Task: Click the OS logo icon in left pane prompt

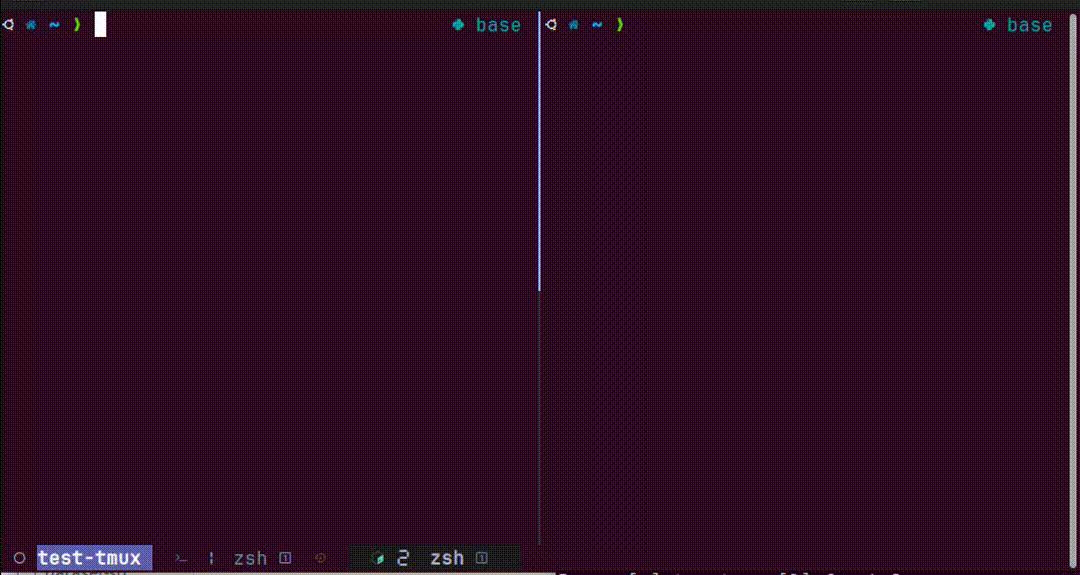Action: [x=8, y=25]
